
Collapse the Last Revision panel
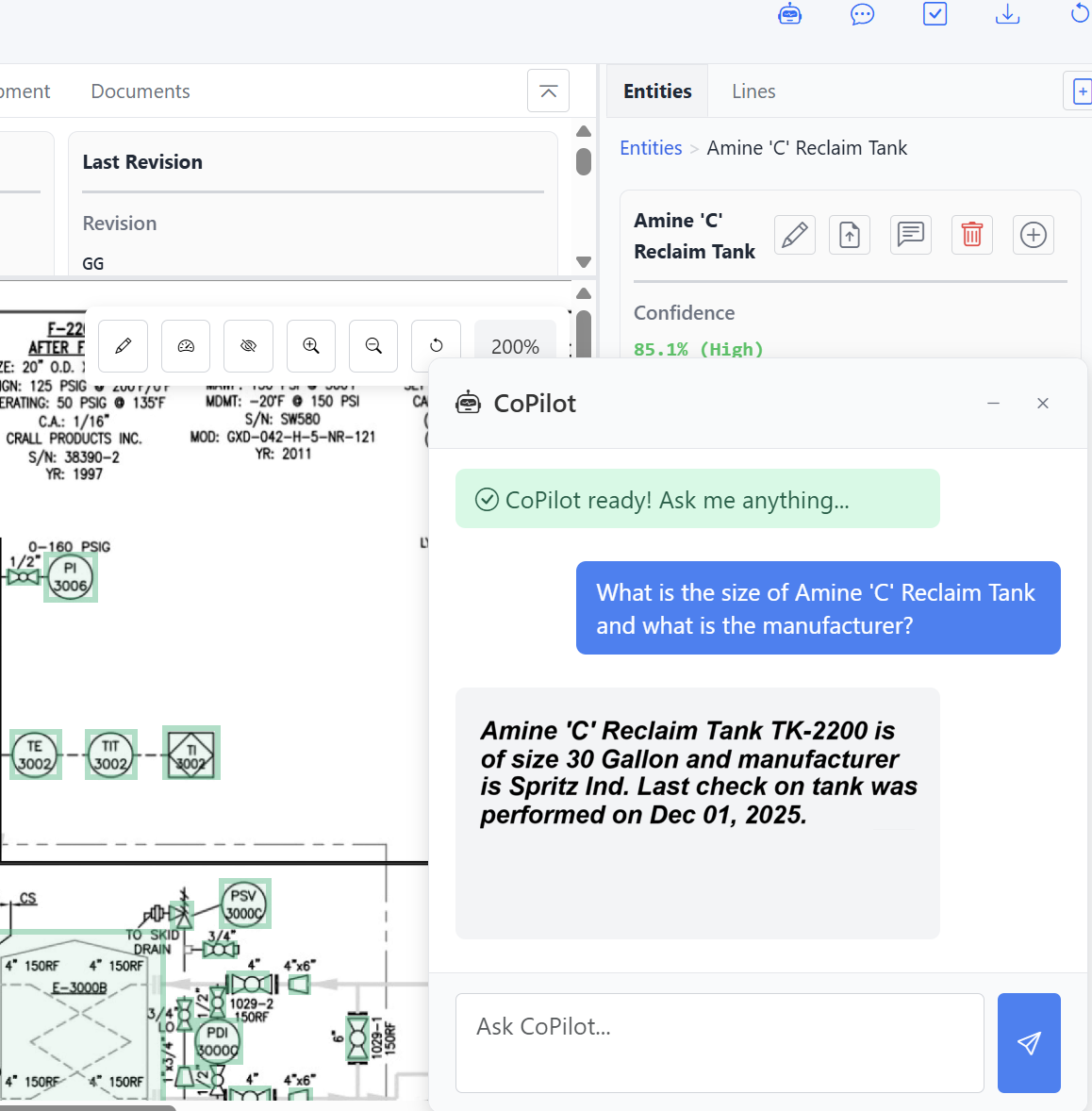pos(548,91)
